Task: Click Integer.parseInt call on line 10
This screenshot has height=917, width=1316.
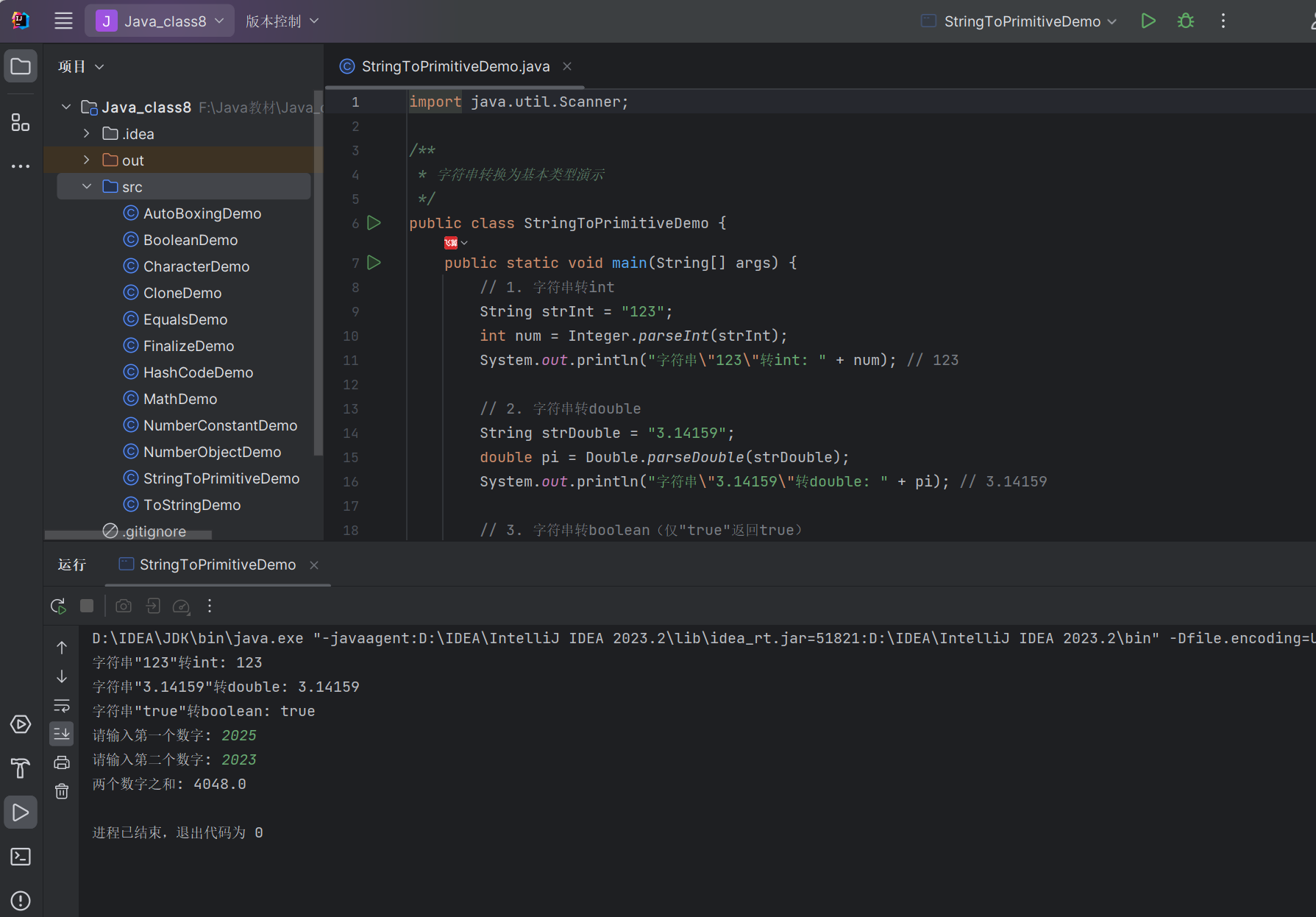Action: pos(677,336)
